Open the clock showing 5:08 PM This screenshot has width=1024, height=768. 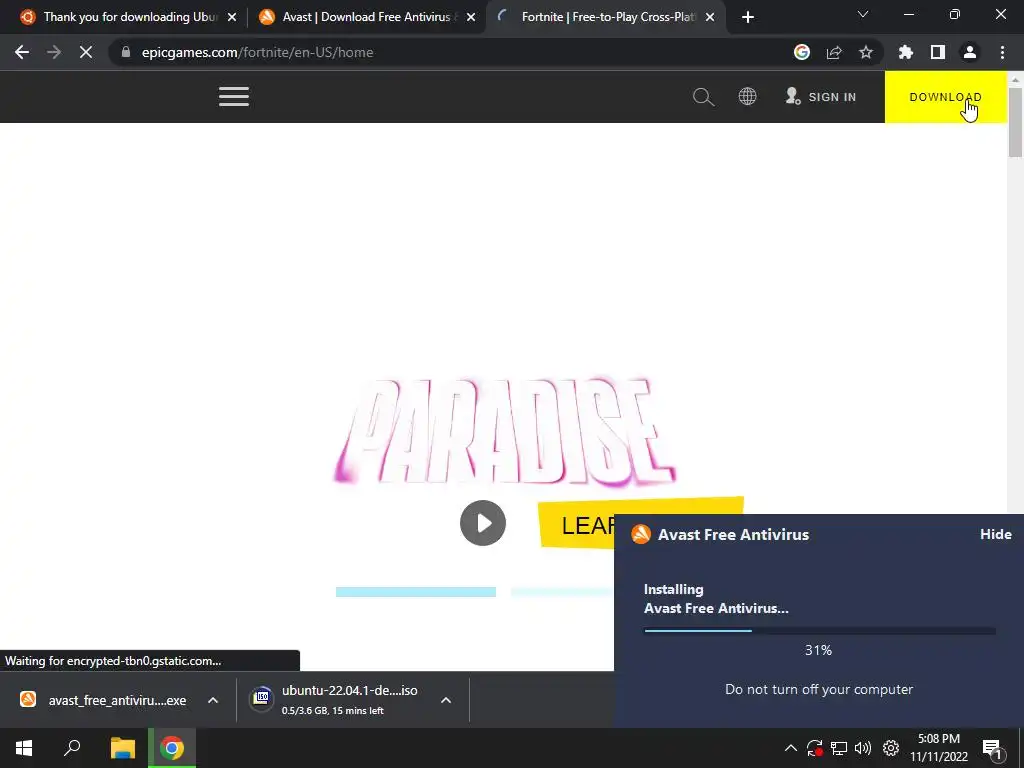[x=939, y=748]
